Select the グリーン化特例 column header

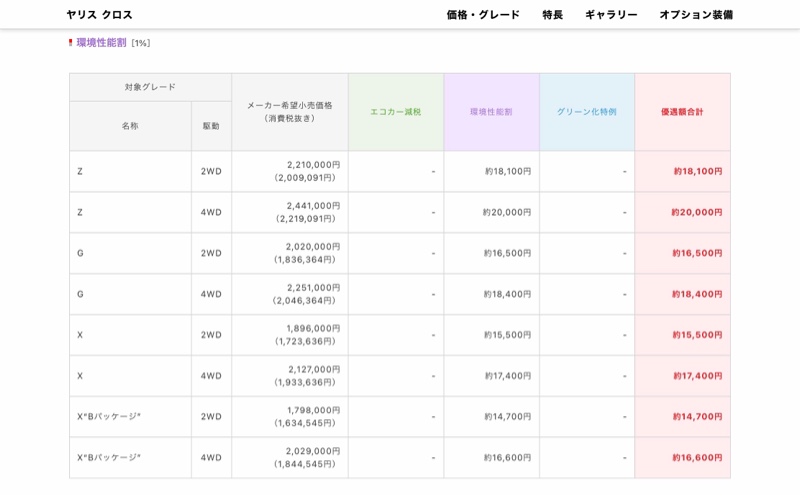(587, 112)
